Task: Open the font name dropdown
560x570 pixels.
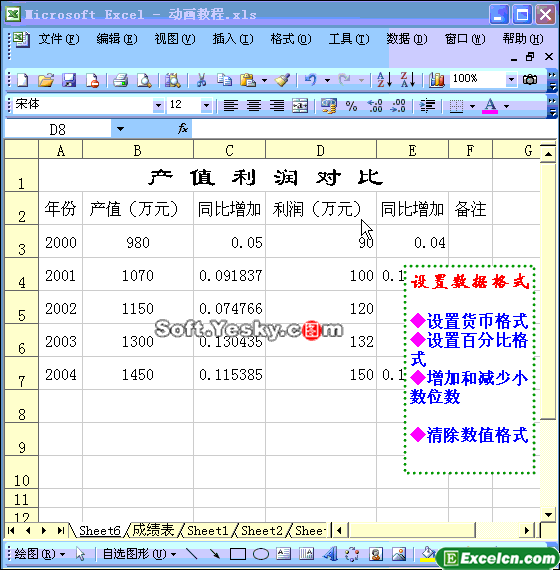Action: (x=158, y=105)
